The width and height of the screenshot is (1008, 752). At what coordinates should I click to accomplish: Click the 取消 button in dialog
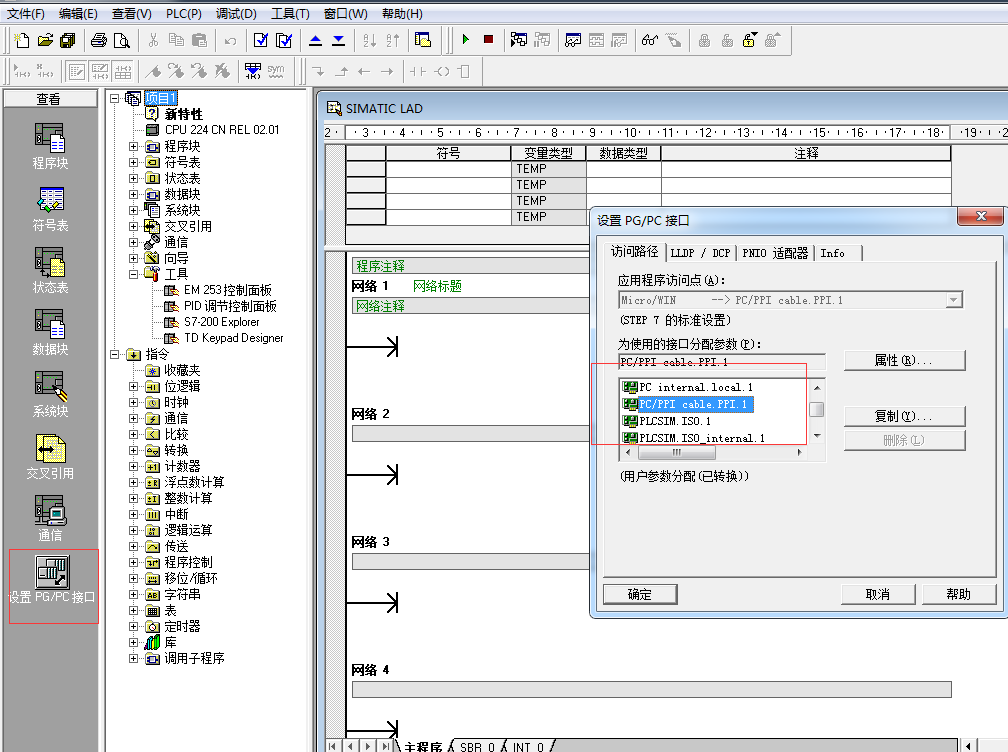pos(878,595)
